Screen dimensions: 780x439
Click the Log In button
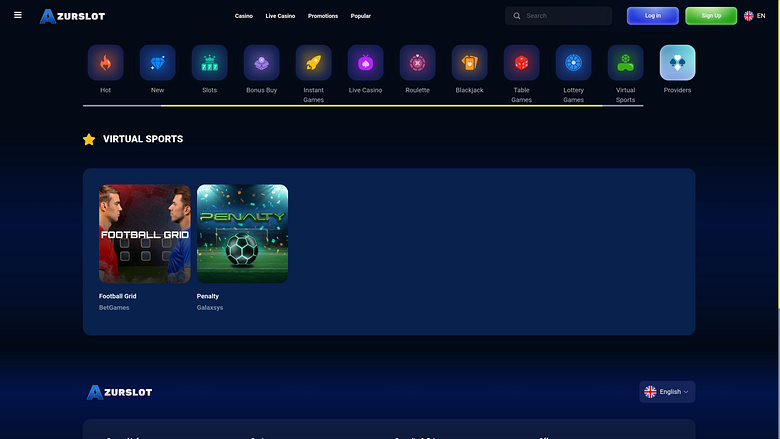pos(653,16)
